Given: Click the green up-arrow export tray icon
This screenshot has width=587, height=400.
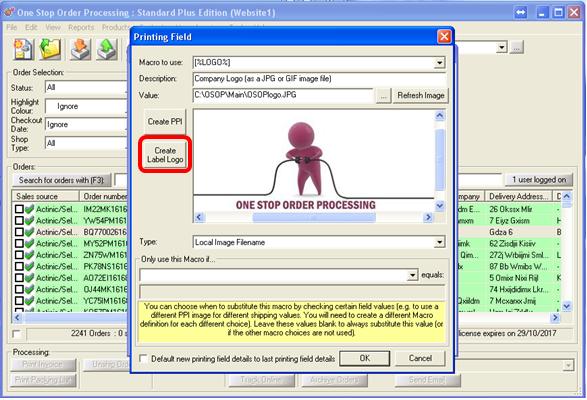Looking at the screenshot, I should [x=107, y=49].
